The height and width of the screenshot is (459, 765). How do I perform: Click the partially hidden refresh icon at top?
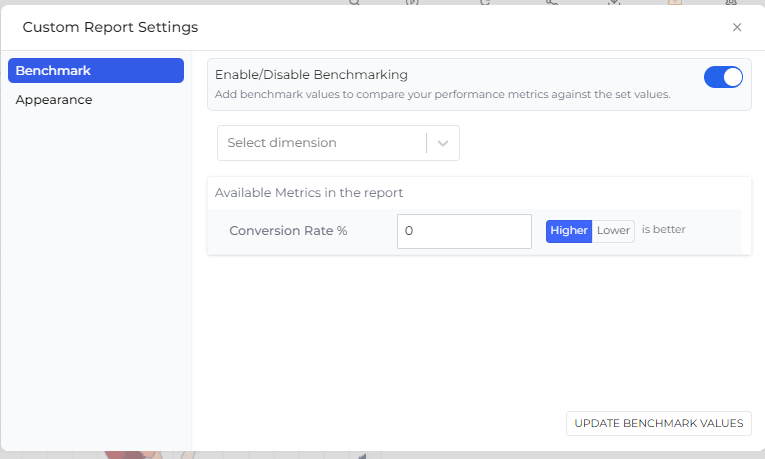coord(485,2)
